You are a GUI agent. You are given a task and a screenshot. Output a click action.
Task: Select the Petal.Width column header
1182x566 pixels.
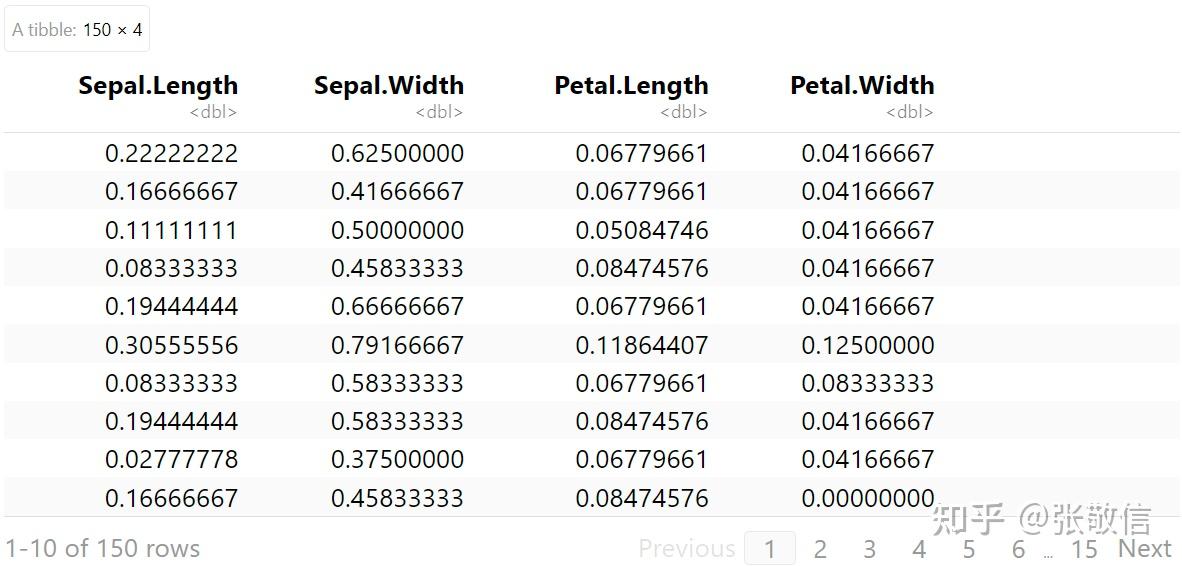[x=862, y=86]
